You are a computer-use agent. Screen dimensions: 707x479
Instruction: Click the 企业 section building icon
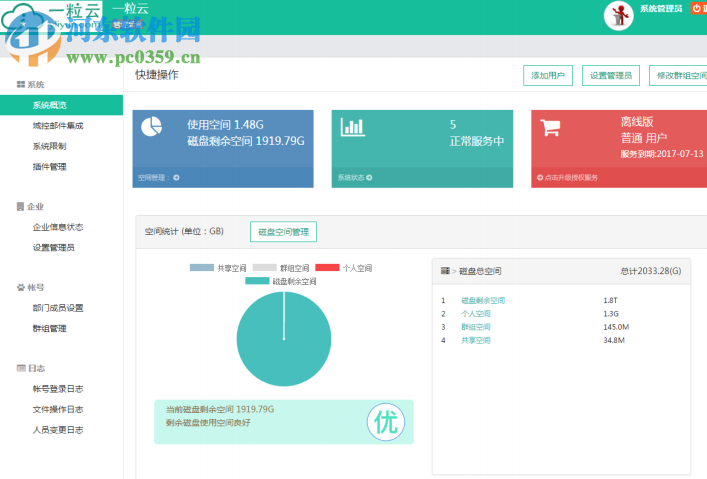pos(20,207)
